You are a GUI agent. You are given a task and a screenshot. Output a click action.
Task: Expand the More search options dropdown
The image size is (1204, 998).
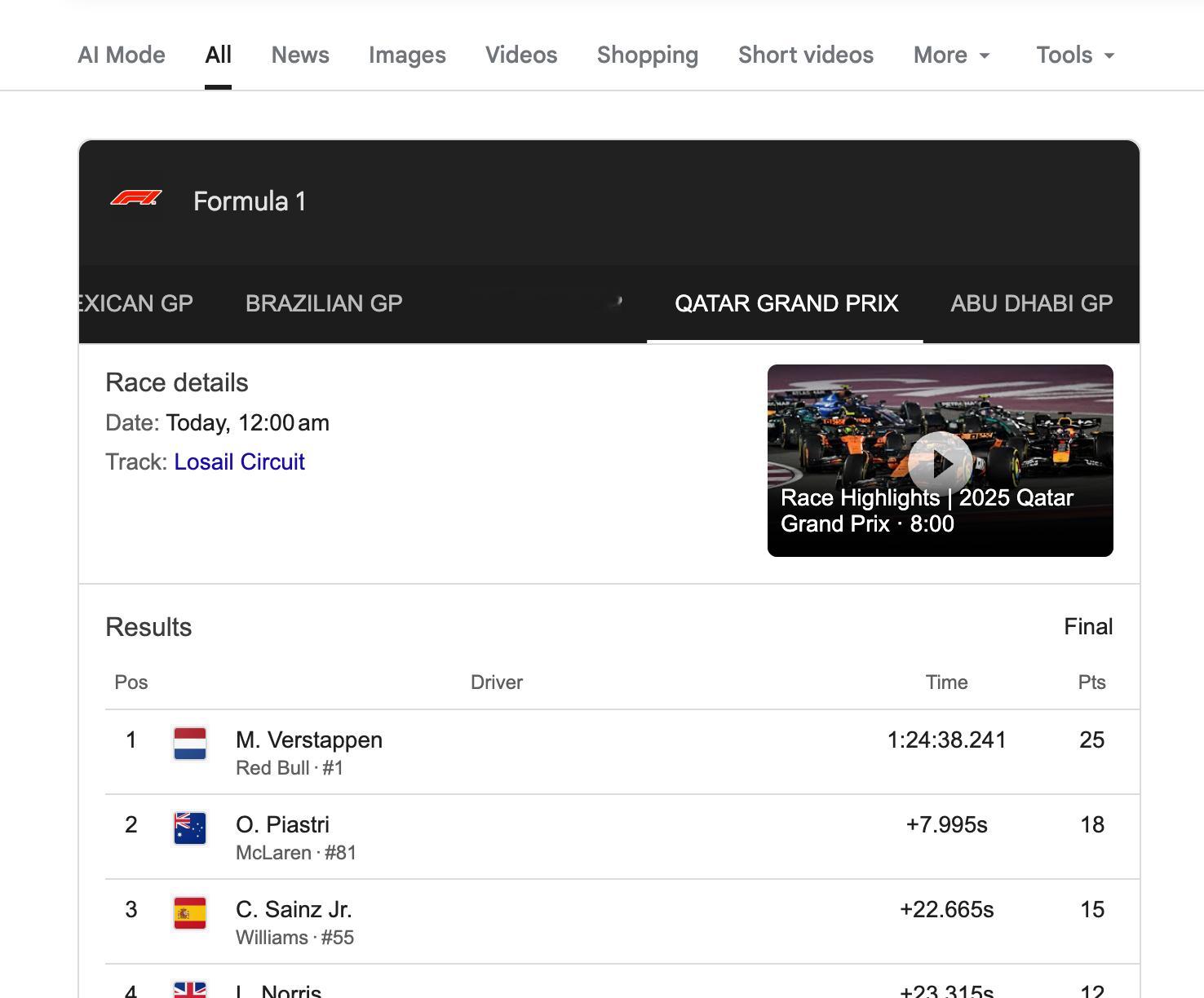(951, 55)
